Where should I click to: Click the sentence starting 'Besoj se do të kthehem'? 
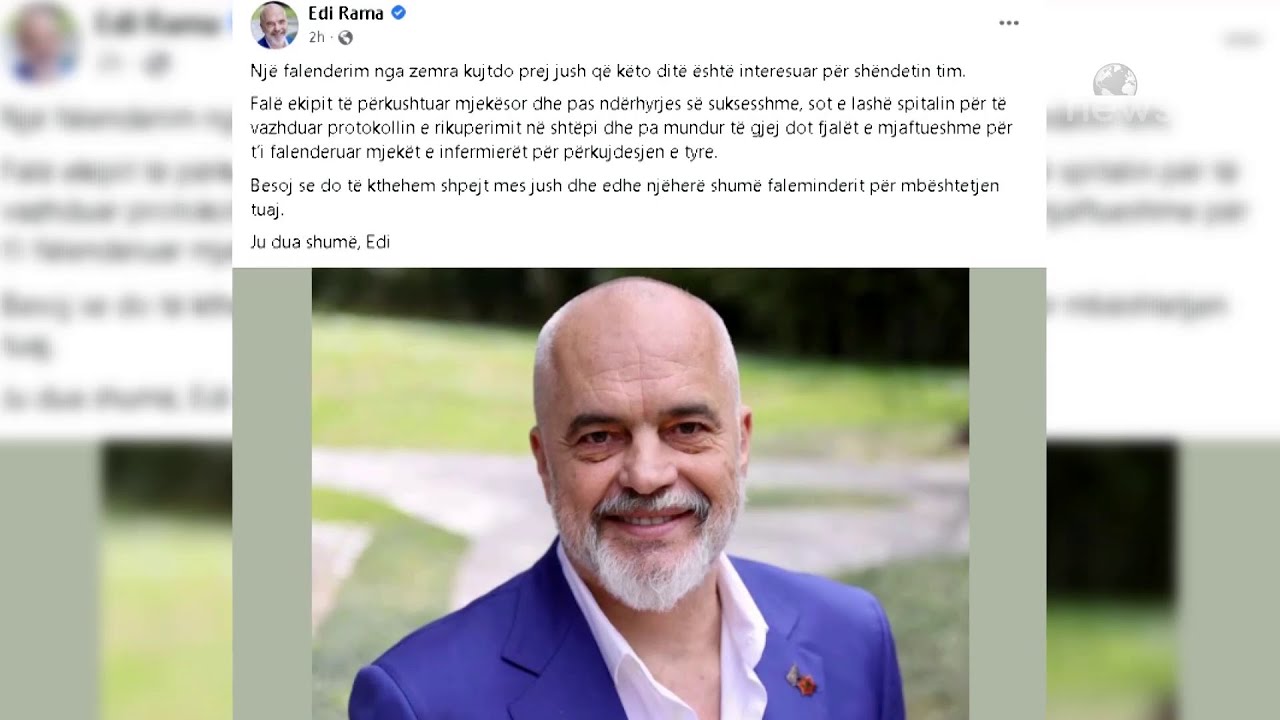coord(625,197)
